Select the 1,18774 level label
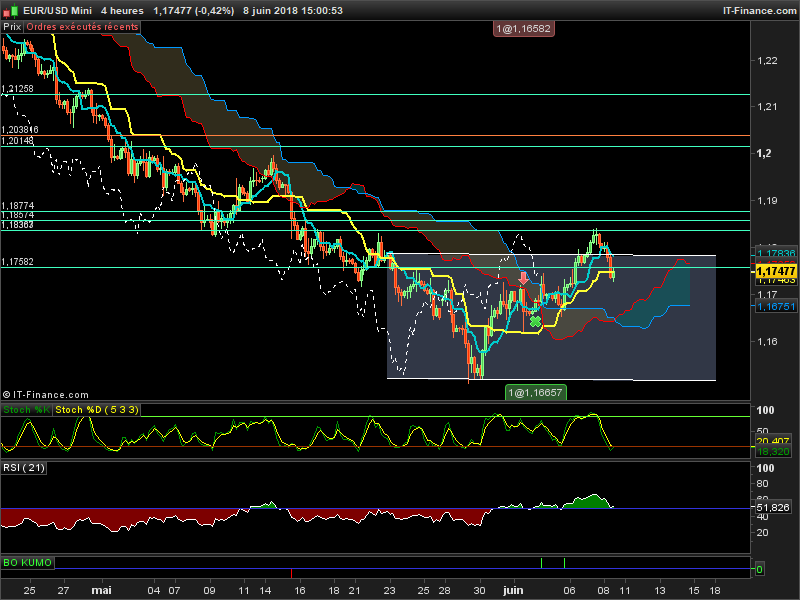800x600 pixels. [17, 206]
